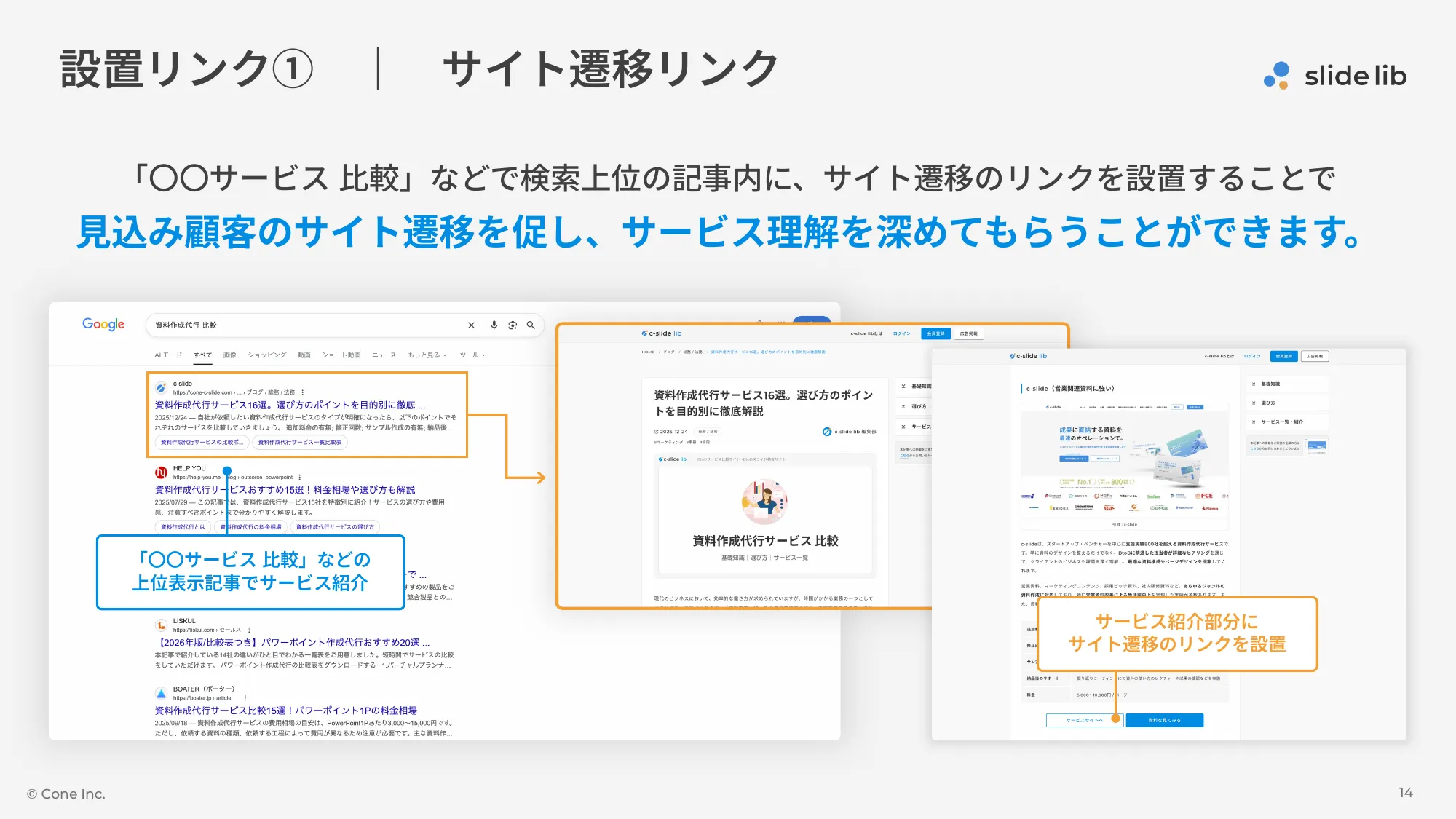1456x819 pixels.
Task: Open the ショート動画 tab
Action: pyautogui.click(x=341, y=355)
